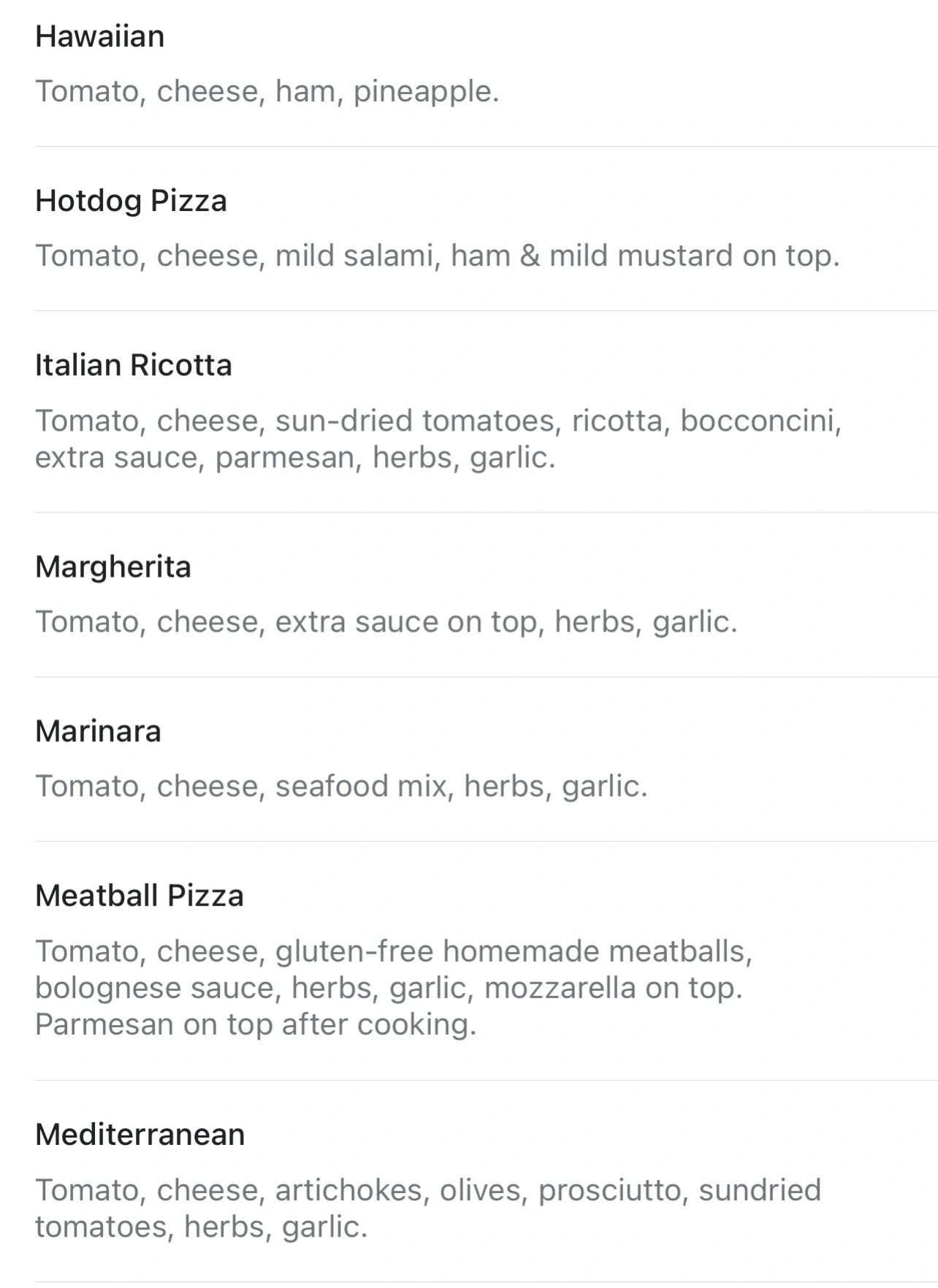Click the tomatoes, herbs, garlic last line
938x1288 pixels.
pyautogui.click(x=201, y=1227)
